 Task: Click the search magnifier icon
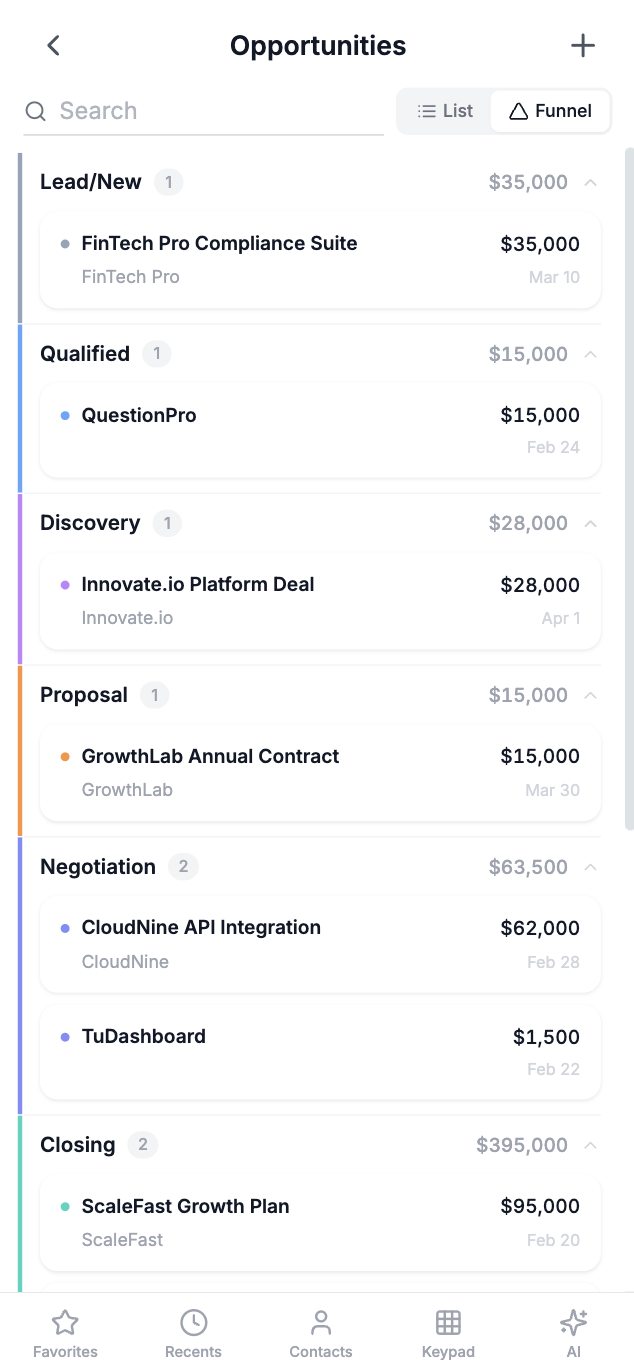(35, 111)
